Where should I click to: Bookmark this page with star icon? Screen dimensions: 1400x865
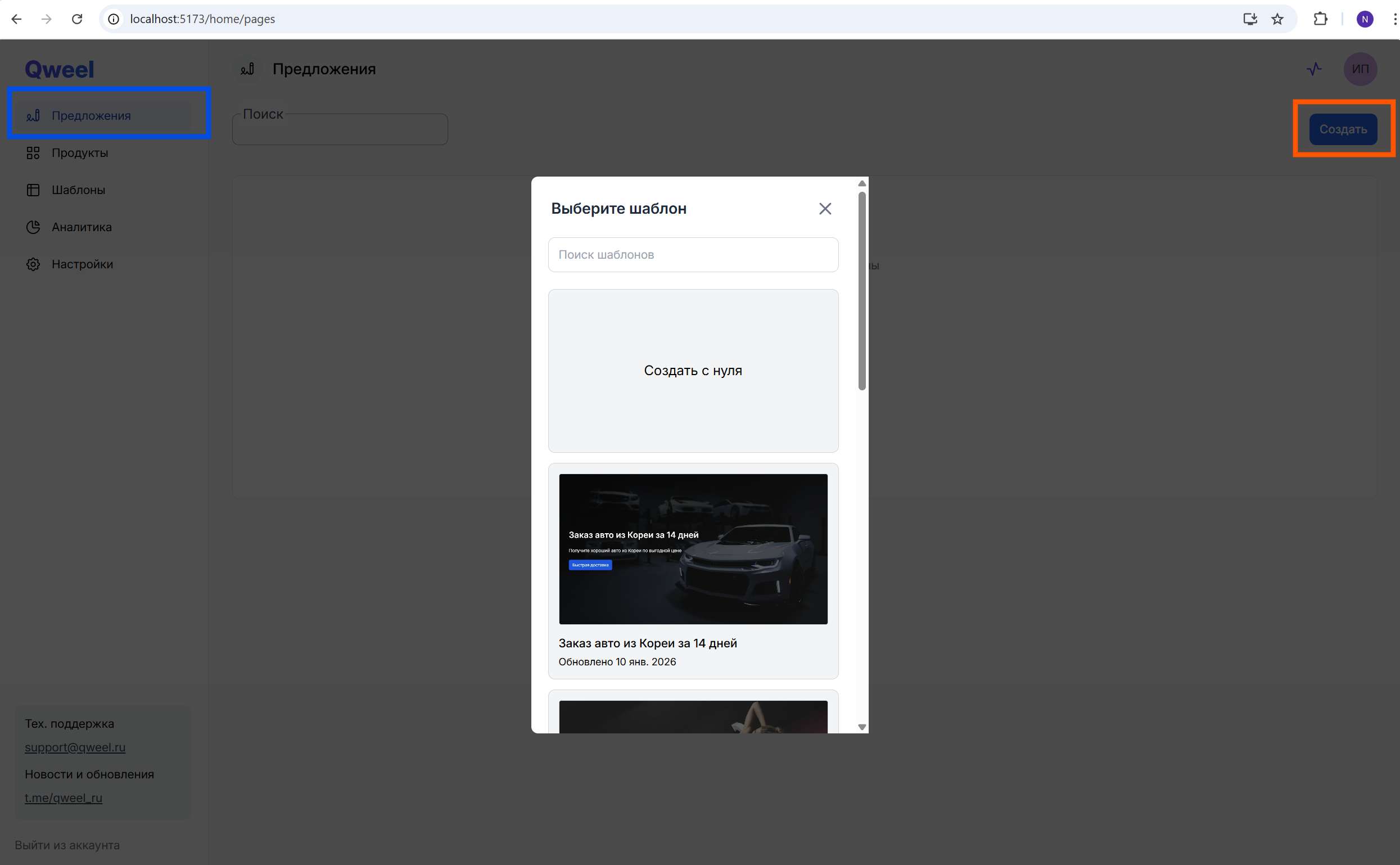tap(1277, 20)
